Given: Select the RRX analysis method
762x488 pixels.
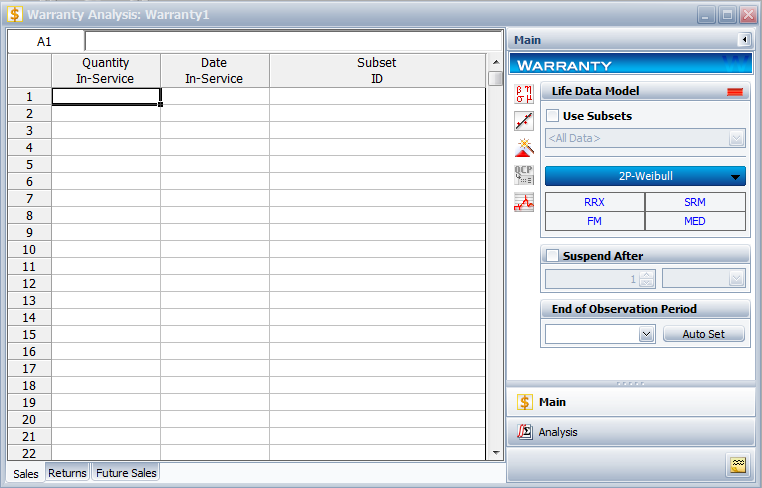Looking at the screenshot, I should pos(595,202).
